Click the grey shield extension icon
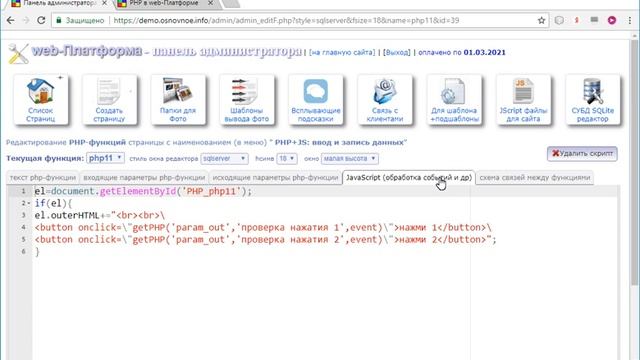Image resolution: width=640 pixels, height=360 pixels. pyautogui.click(x=559, y=20)
